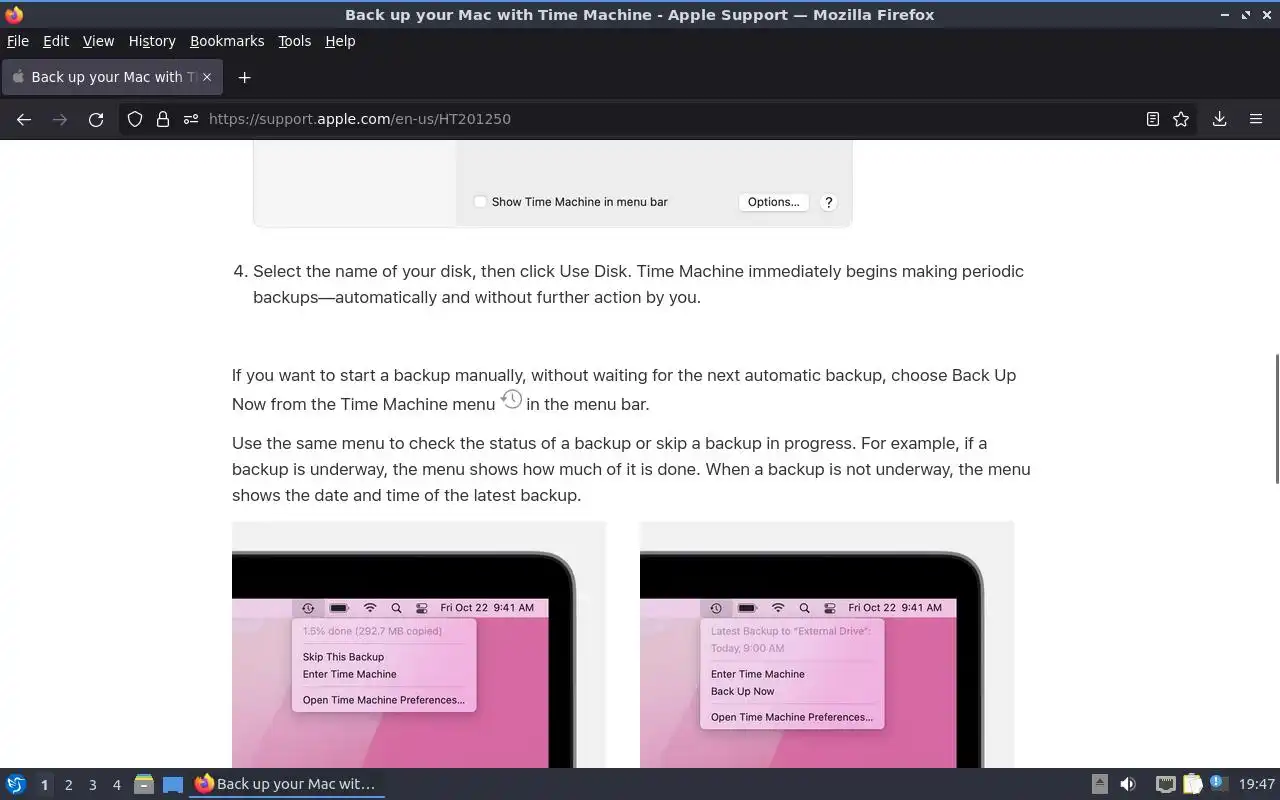Click the site security padlock icon
Viewport: 1280px width, 800px height.
[x=163, y=119]
